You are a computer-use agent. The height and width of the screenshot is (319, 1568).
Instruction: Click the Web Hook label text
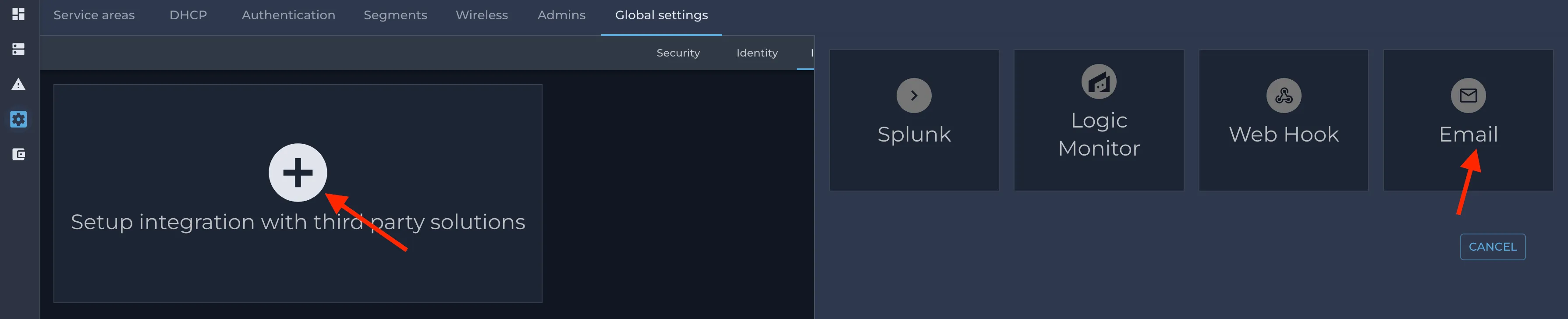pos(1284,135)
